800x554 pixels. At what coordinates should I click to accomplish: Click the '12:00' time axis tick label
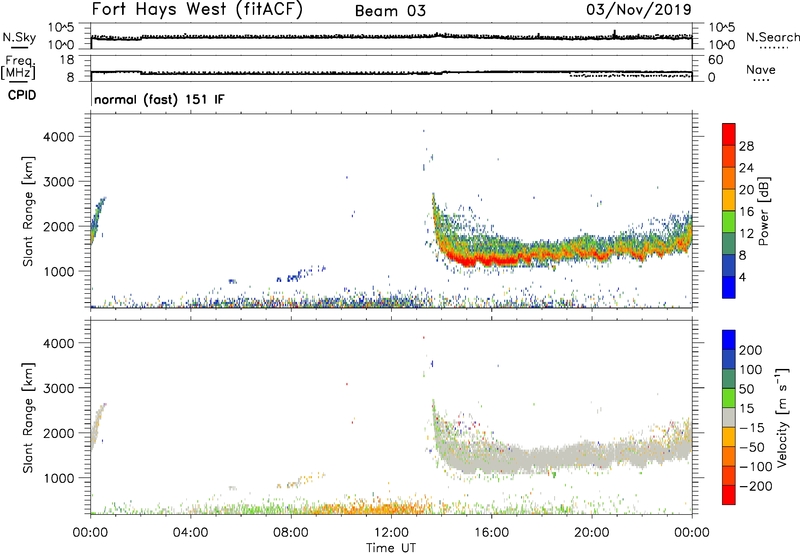tap(391, 533)
